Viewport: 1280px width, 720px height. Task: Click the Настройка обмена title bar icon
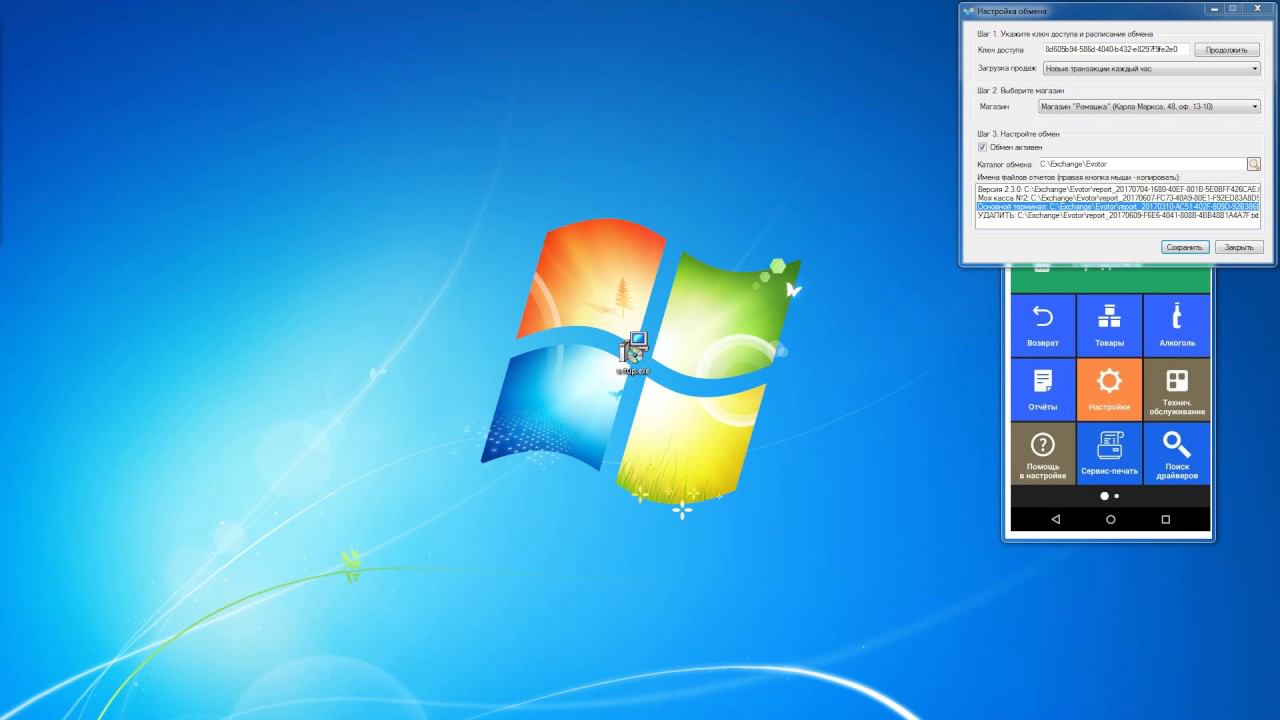pos(968,11)
